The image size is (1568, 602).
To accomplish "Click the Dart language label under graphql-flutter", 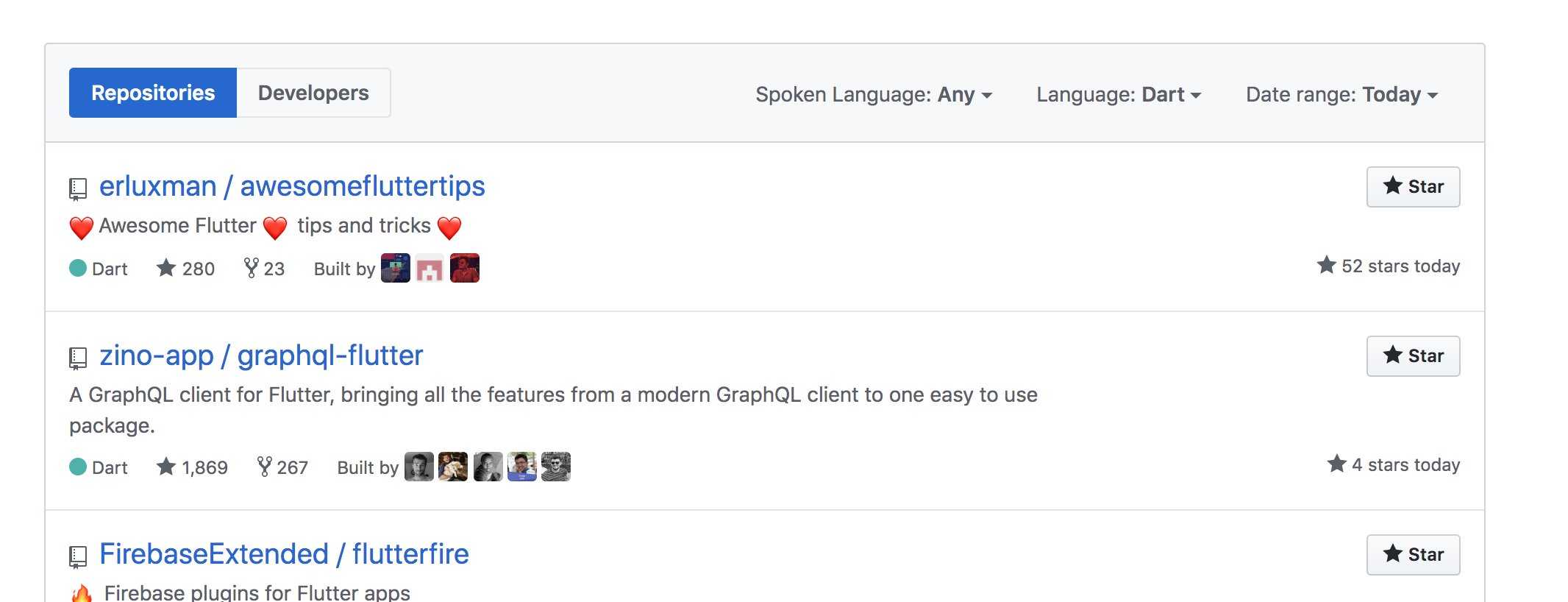I will tap(110, 468).
